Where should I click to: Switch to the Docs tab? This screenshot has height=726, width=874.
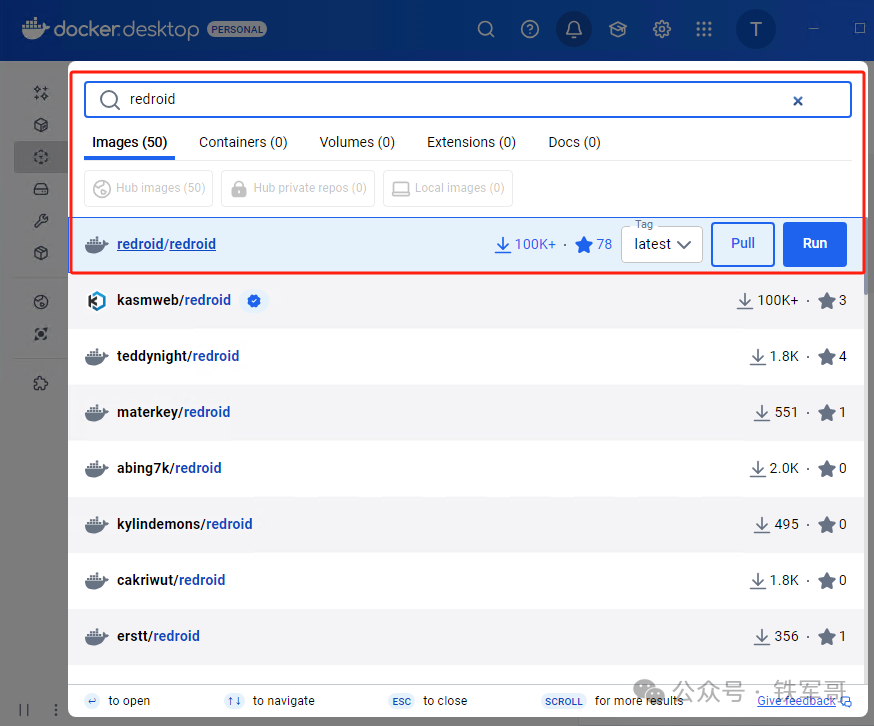(x=573, y=142)
